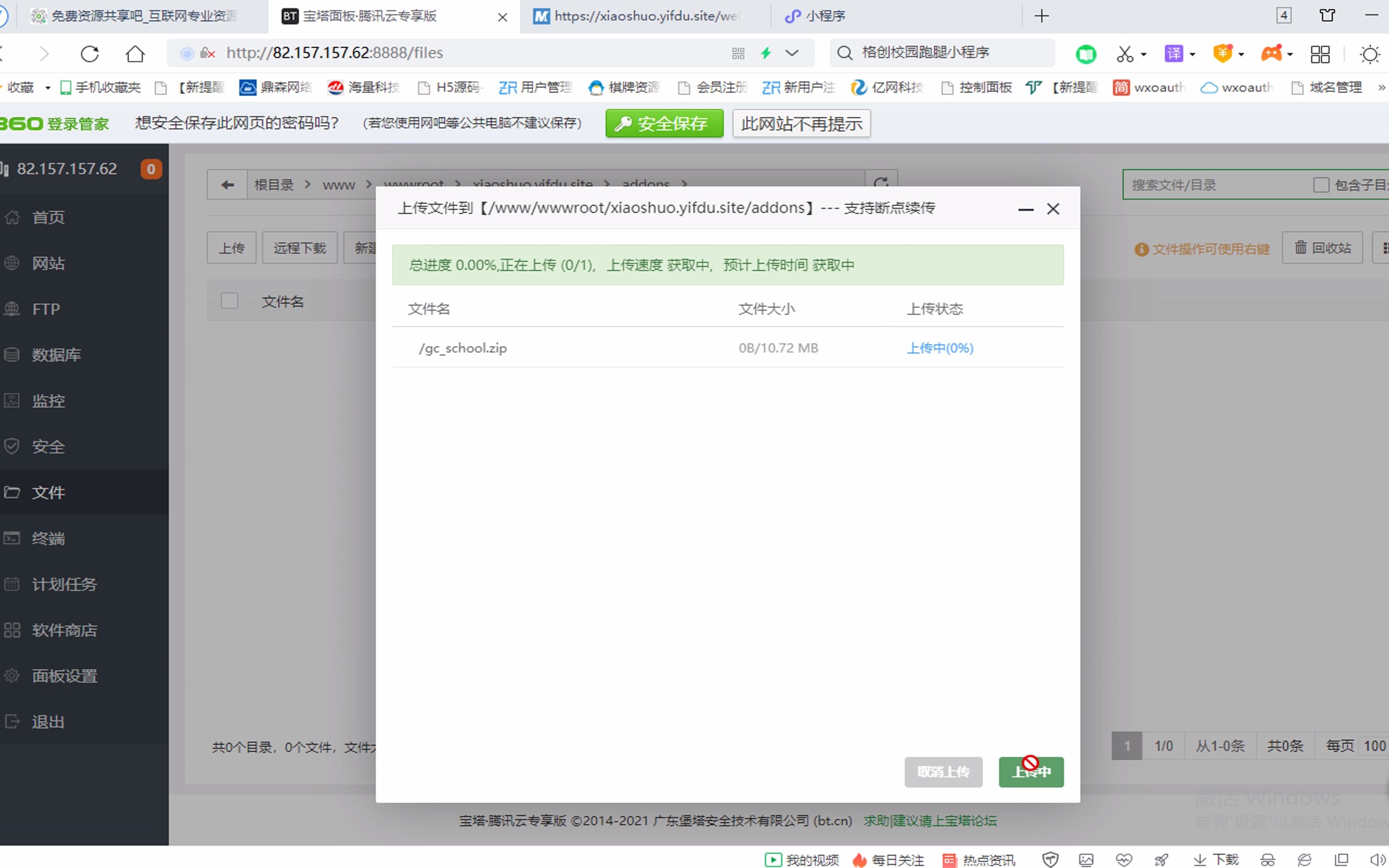The height and width of the screenshot is (868, 1389).
Task: Expand the 收藏 favorites dropdown
Action: pos(48,88)
